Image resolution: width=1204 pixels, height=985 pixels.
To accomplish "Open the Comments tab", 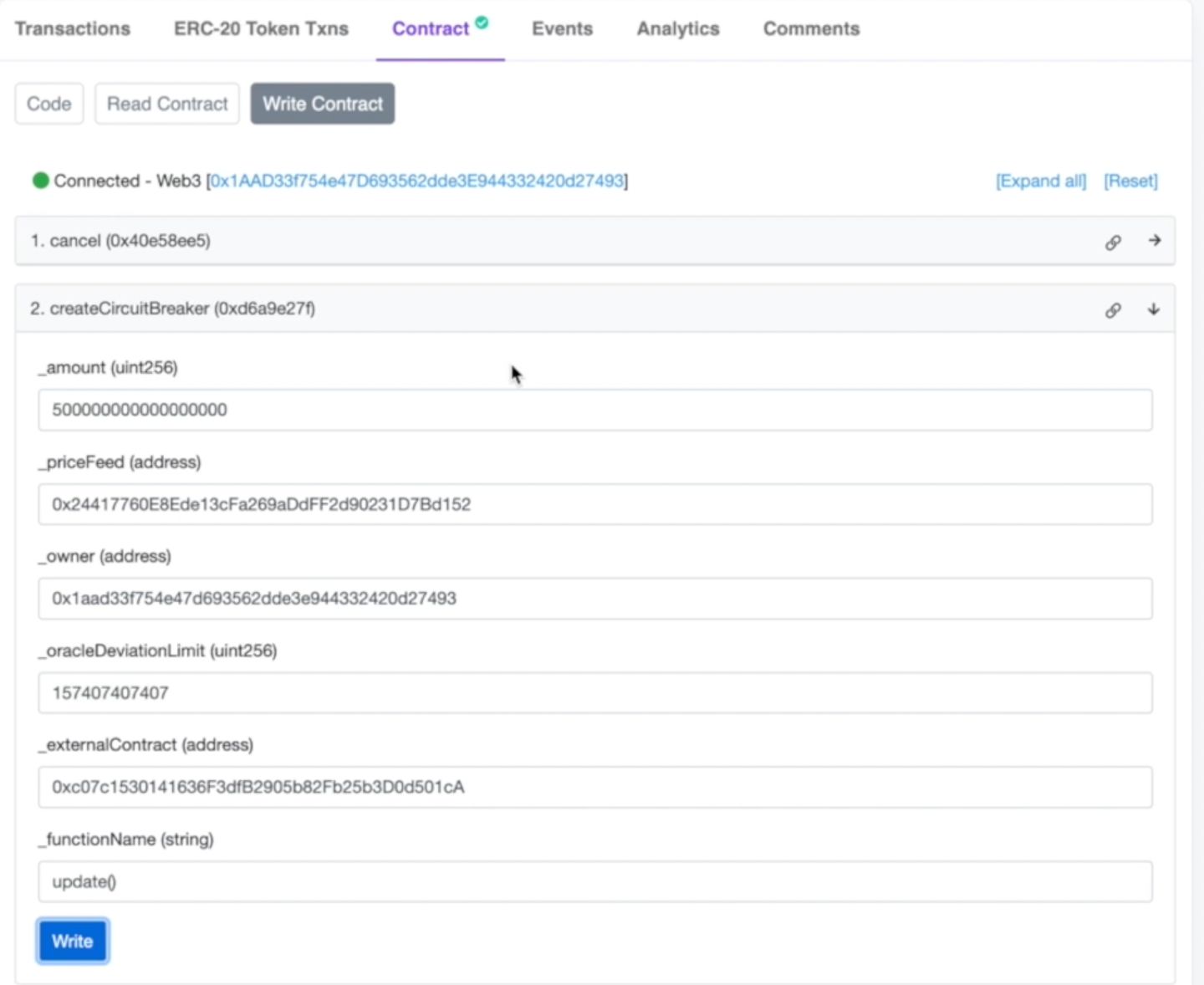I will click(x=811, y=28).
